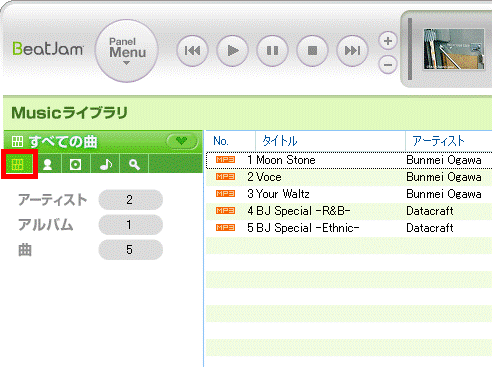Viewport: 492px width, 367px height.
Task: Click MP3 icon of BJ Special -R&B- row
Action: coord(225,211)
